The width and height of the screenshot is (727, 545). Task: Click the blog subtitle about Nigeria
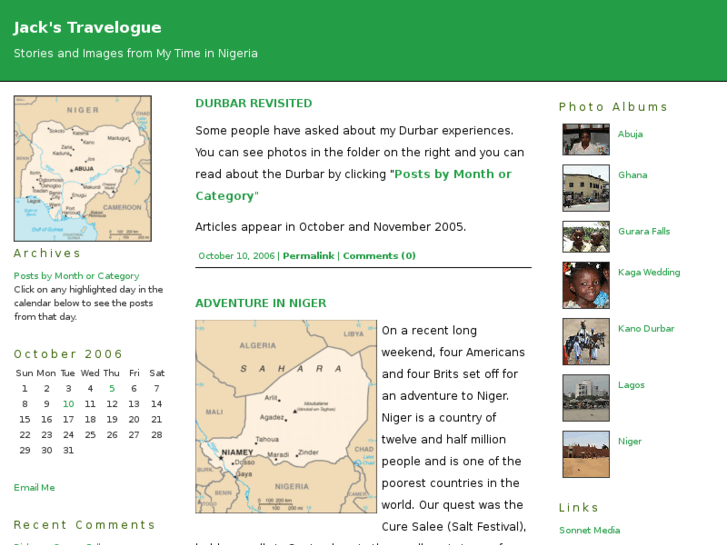[135, 53]
